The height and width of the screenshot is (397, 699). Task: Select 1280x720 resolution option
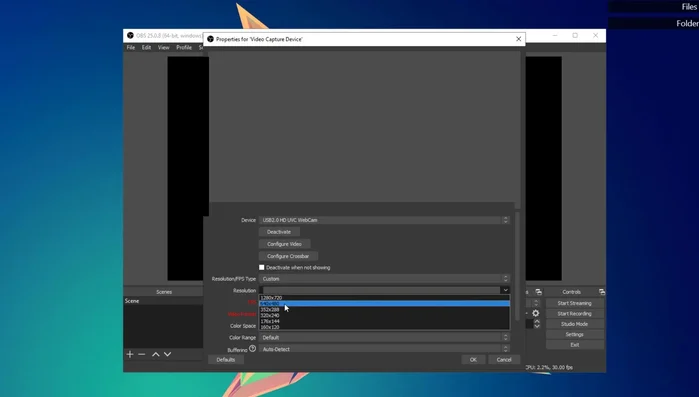384,298
